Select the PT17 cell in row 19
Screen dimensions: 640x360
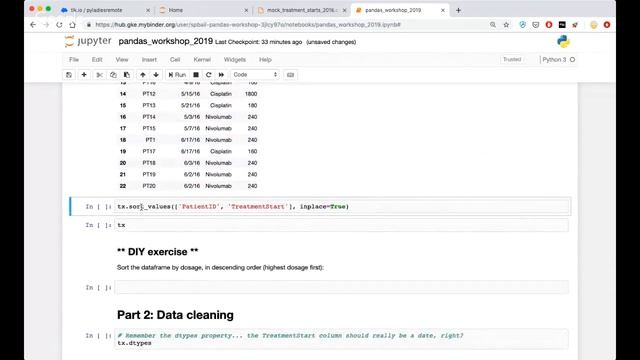(x=149, y=151)
